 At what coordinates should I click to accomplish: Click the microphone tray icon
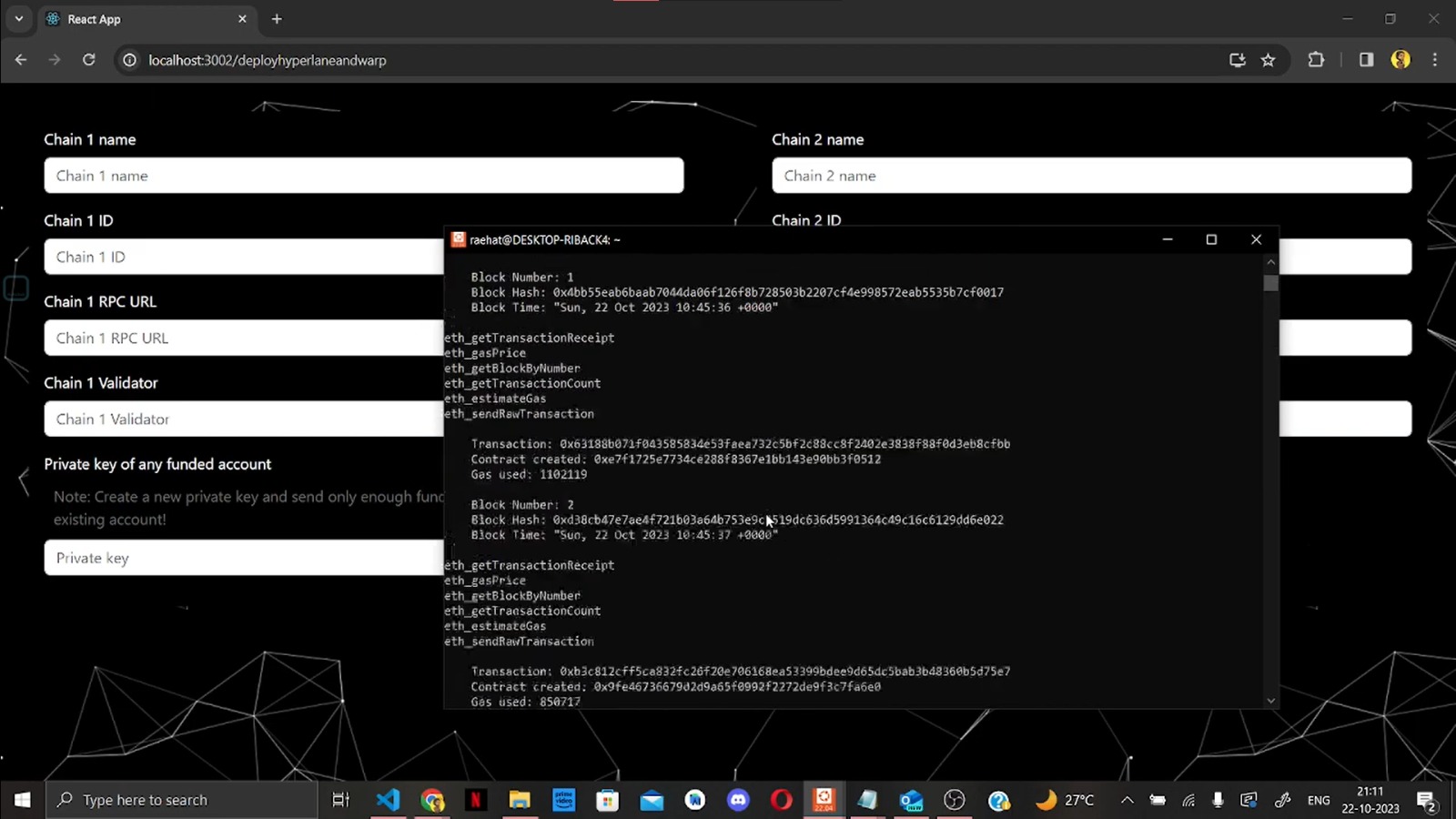coord(1218,800)
